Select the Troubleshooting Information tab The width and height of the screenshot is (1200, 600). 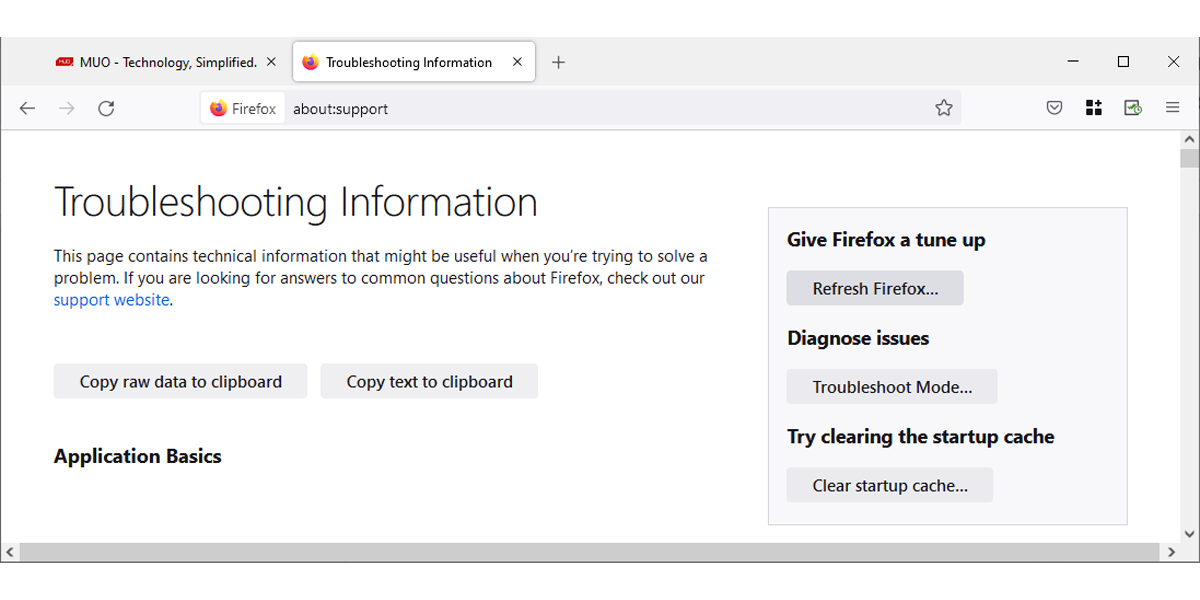(x=405, y=62)
